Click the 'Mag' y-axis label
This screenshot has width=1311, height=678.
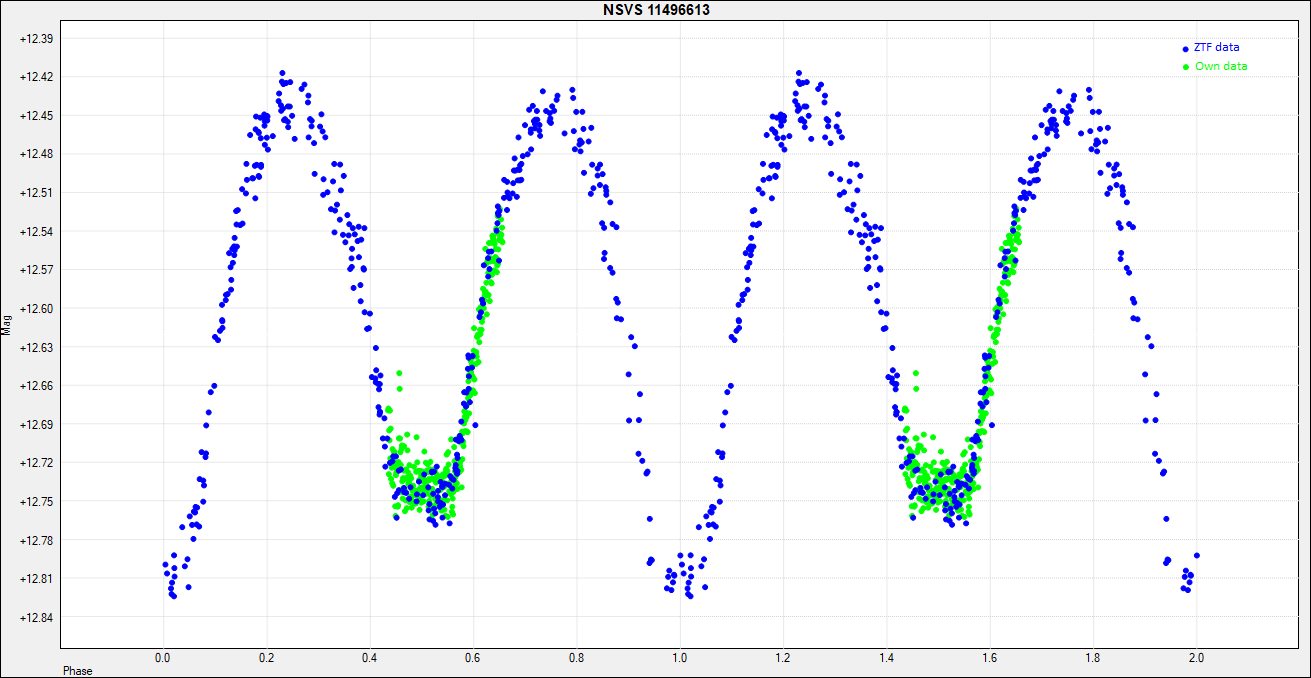[7, 323]
